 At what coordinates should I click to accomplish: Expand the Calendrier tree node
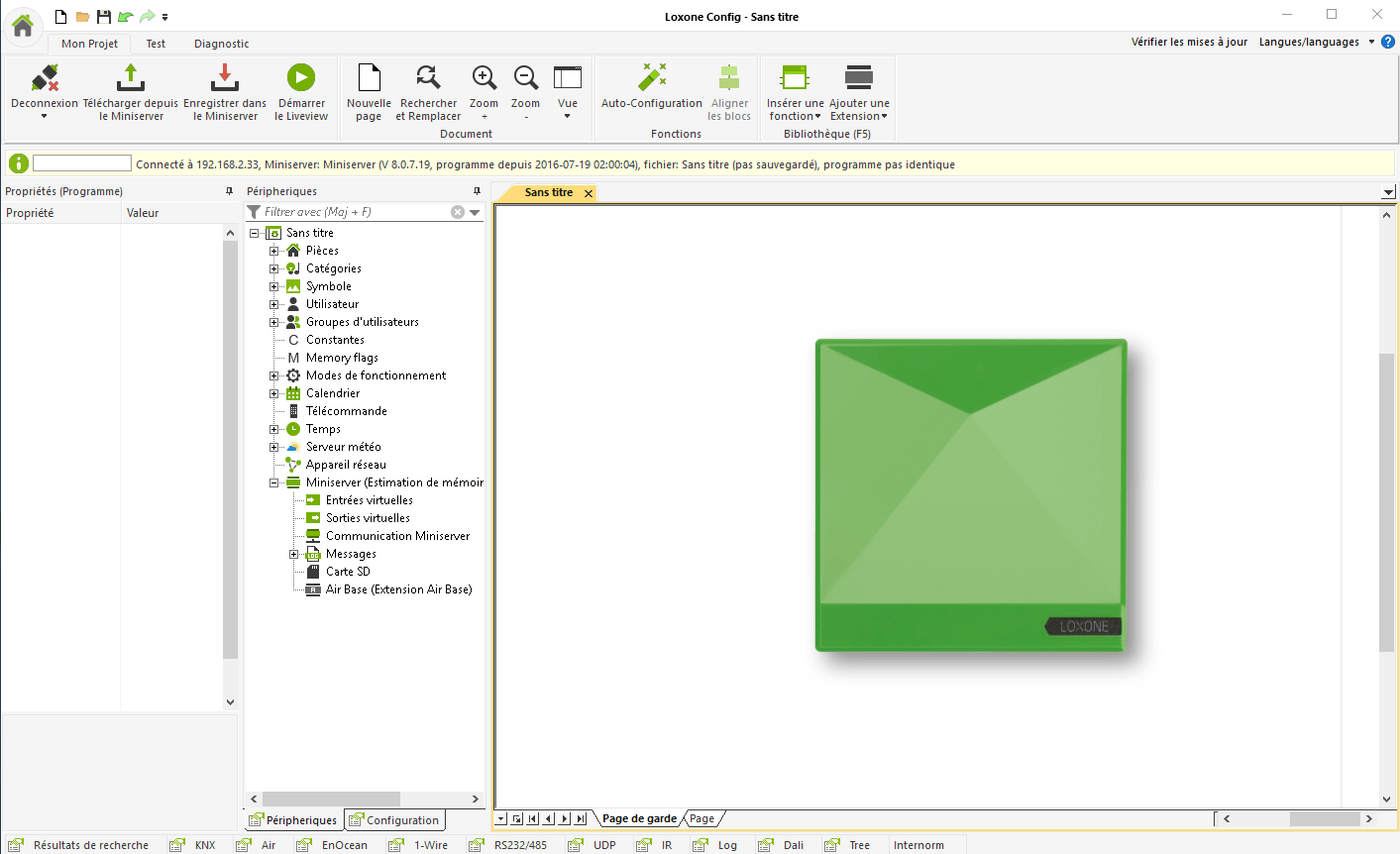coord(274,393)
